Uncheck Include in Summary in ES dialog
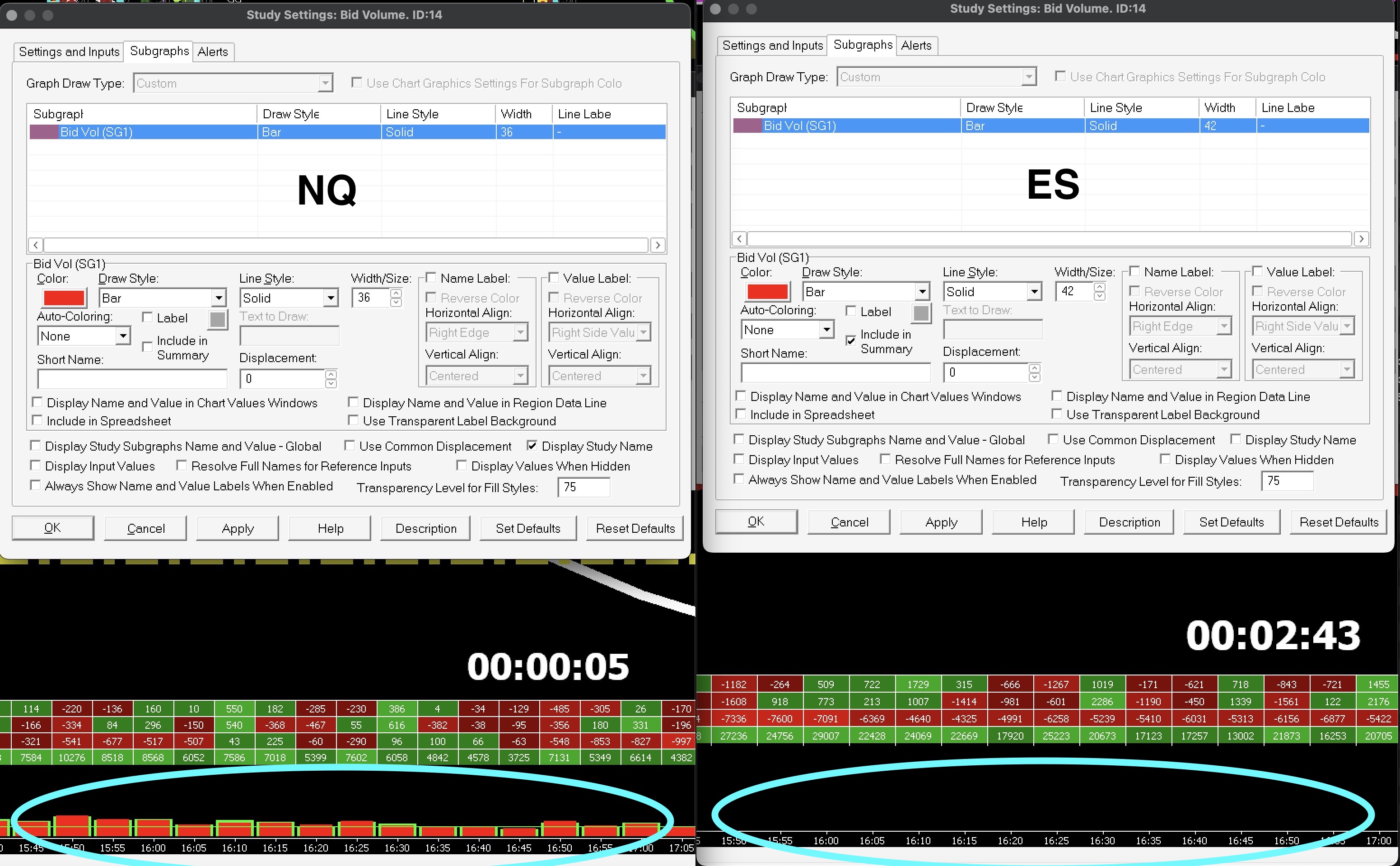The height and width of the screenshot is (866, 1400). click(851, 340)
